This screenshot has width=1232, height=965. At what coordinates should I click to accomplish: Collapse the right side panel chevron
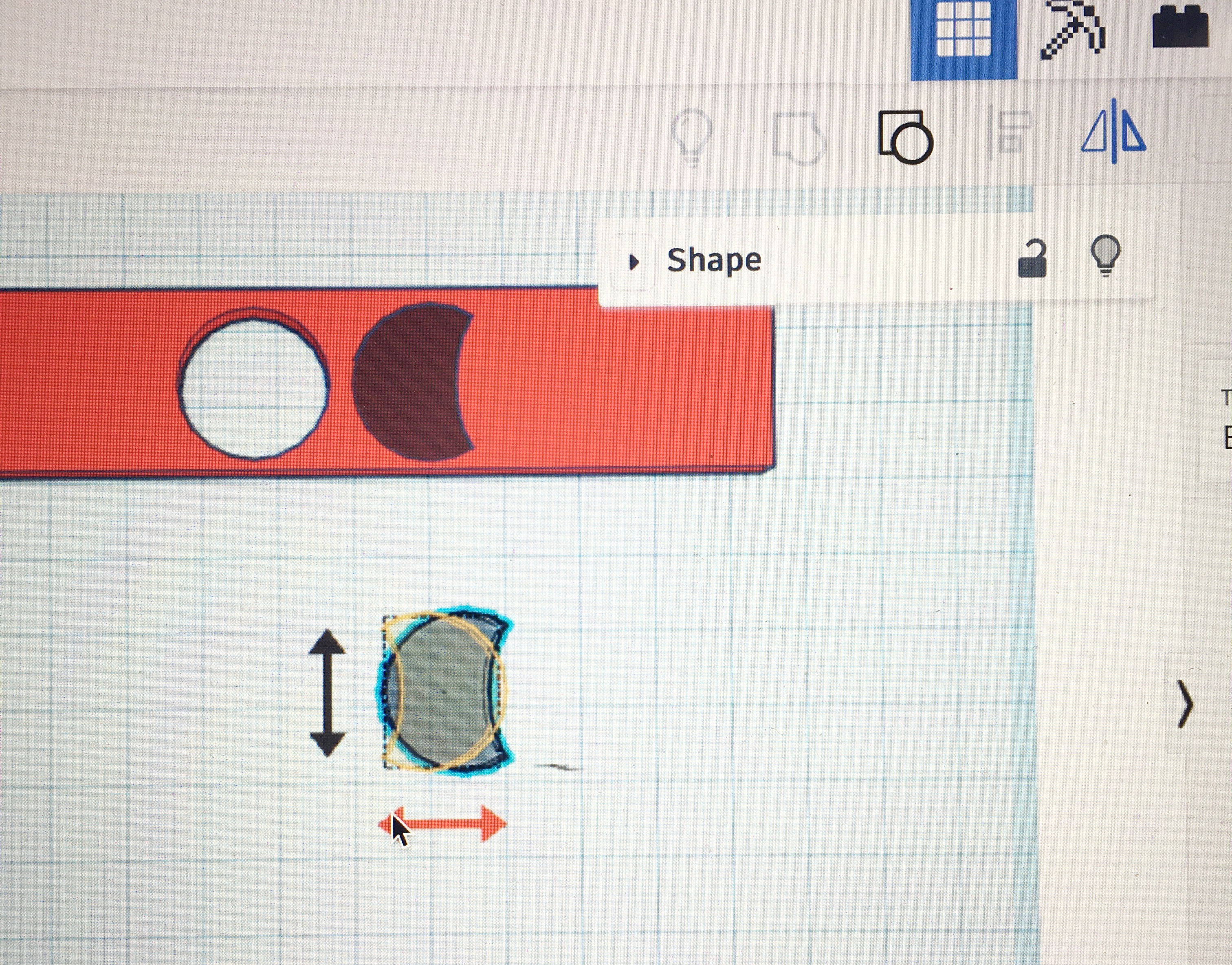click(x=1185, y=704)
